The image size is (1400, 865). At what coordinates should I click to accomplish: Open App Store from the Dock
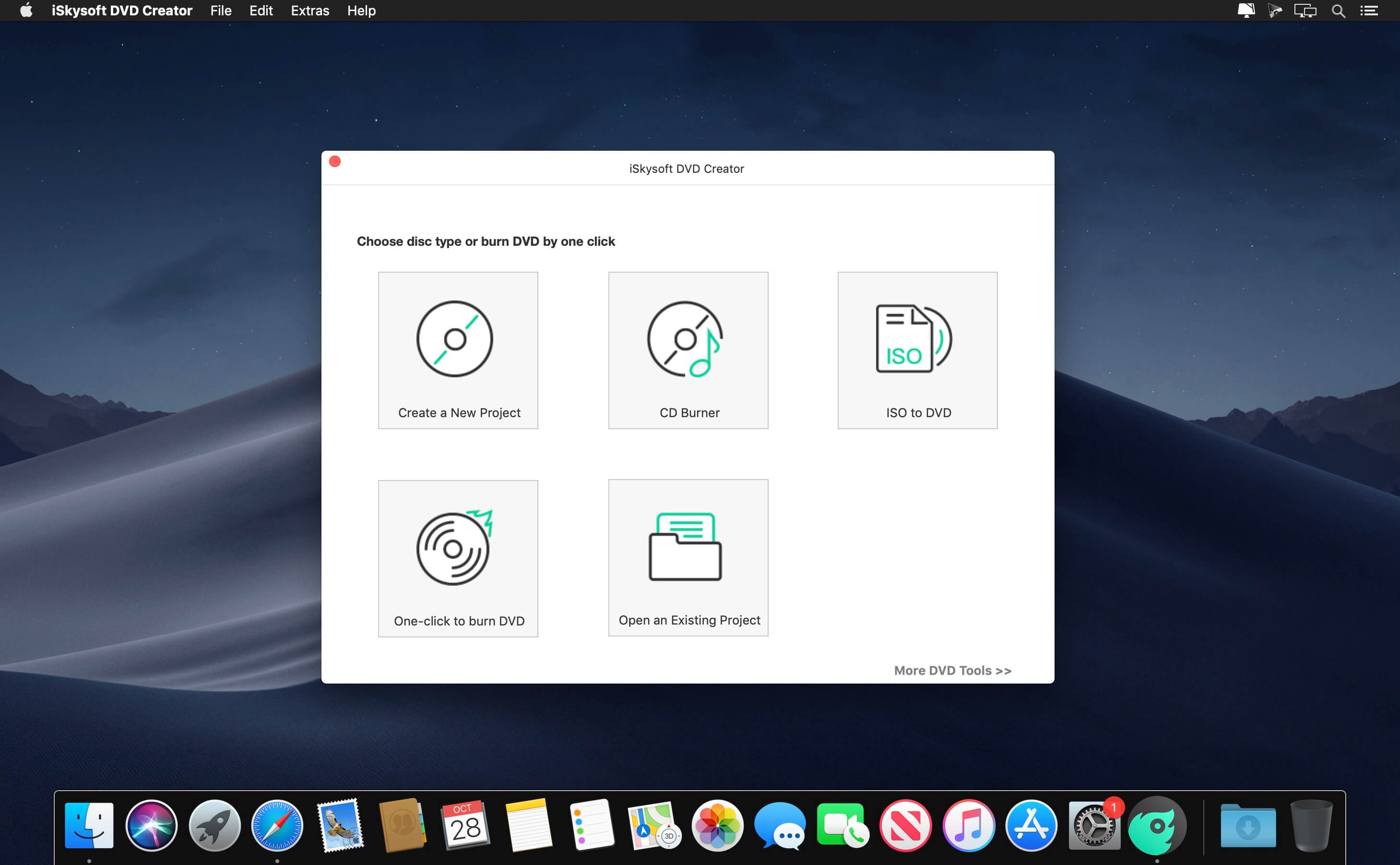pos(1031,825)
